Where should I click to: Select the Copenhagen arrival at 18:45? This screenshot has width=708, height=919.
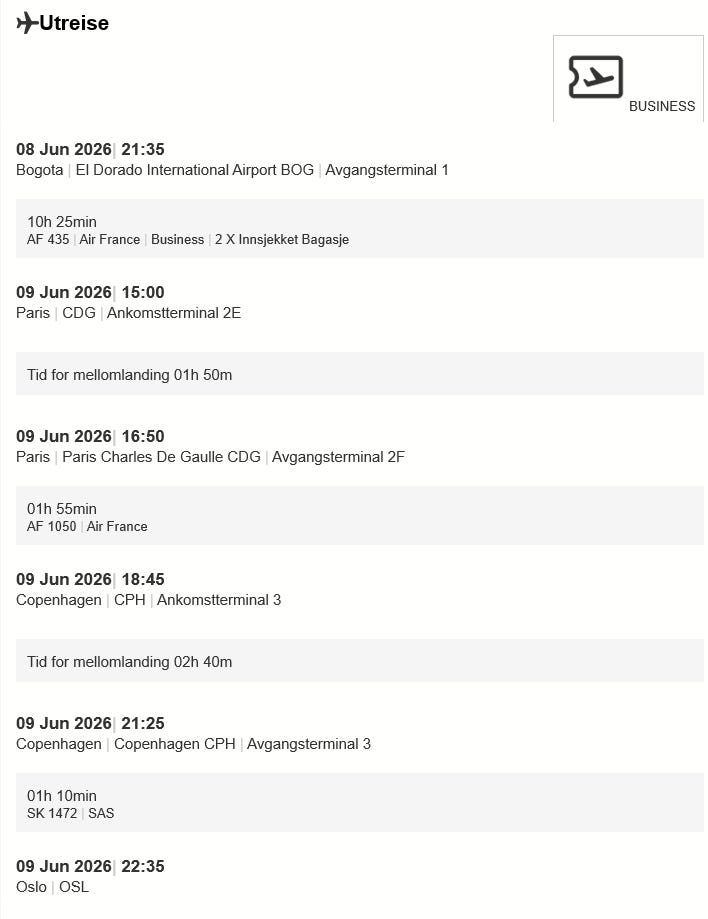pos(90,579)
